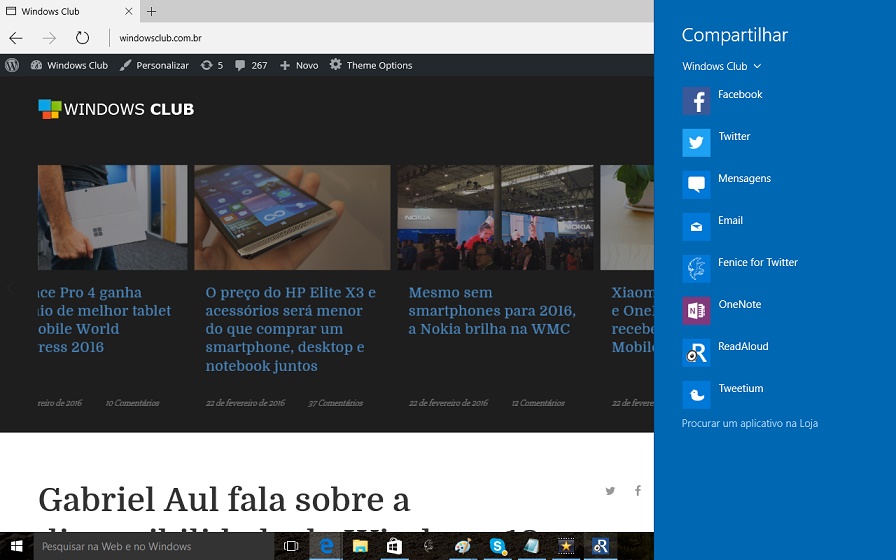This screenshot has height=560, width=896.
Task: Share using the Tweetium app
Action: tap(696, 395)
